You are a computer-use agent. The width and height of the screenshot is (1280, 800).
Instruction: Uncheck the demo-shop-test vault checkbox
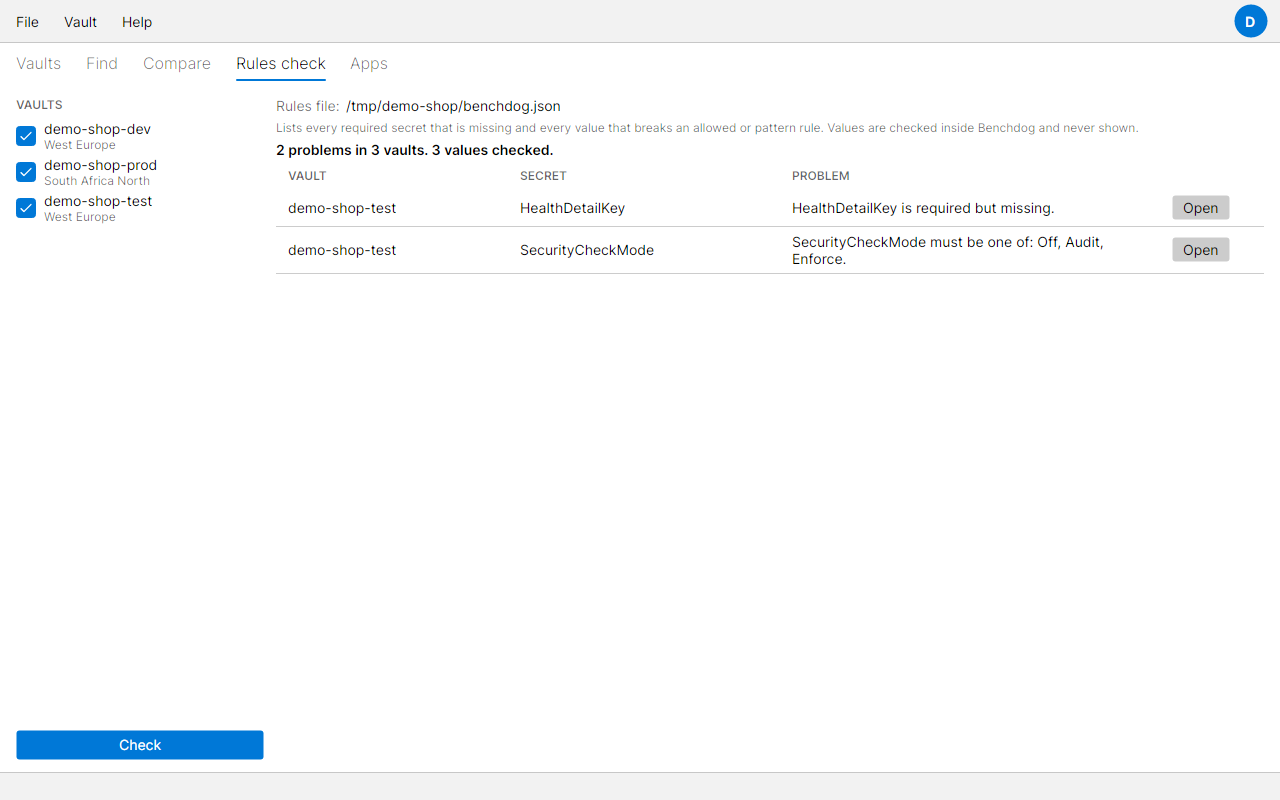[26, 208]
